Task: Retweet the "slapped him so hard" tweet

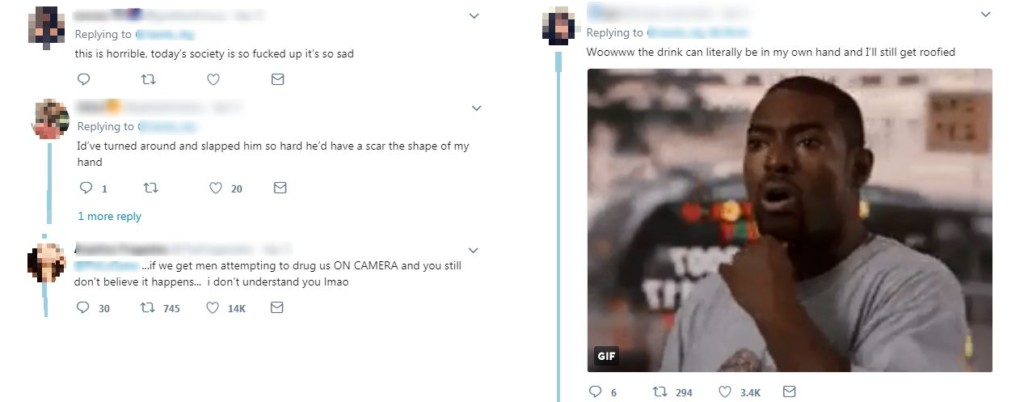Action: pyautogui.click(x=151, y=188)
